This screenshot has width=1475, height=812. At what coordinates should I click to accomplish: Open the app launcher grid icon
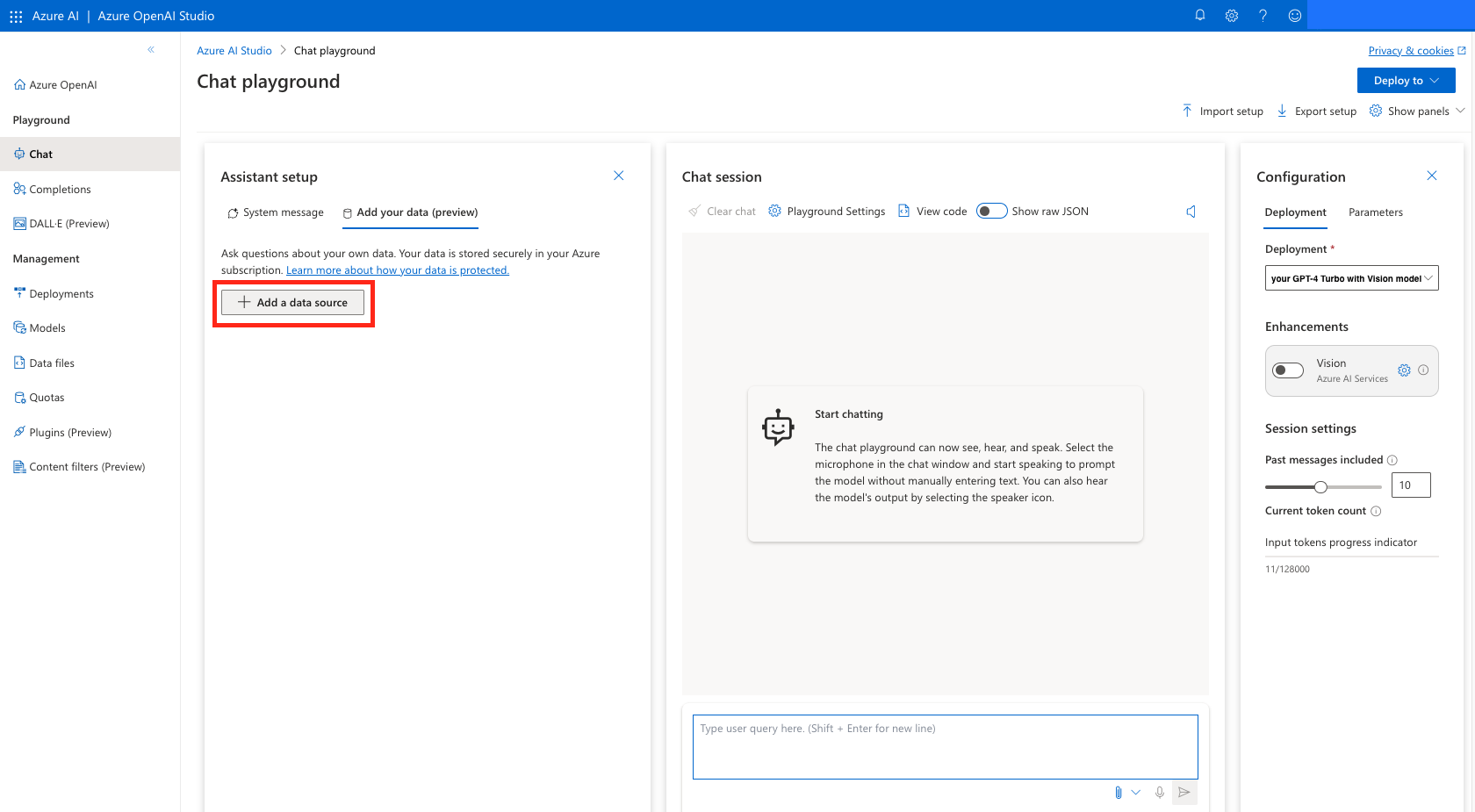(16, 16)
